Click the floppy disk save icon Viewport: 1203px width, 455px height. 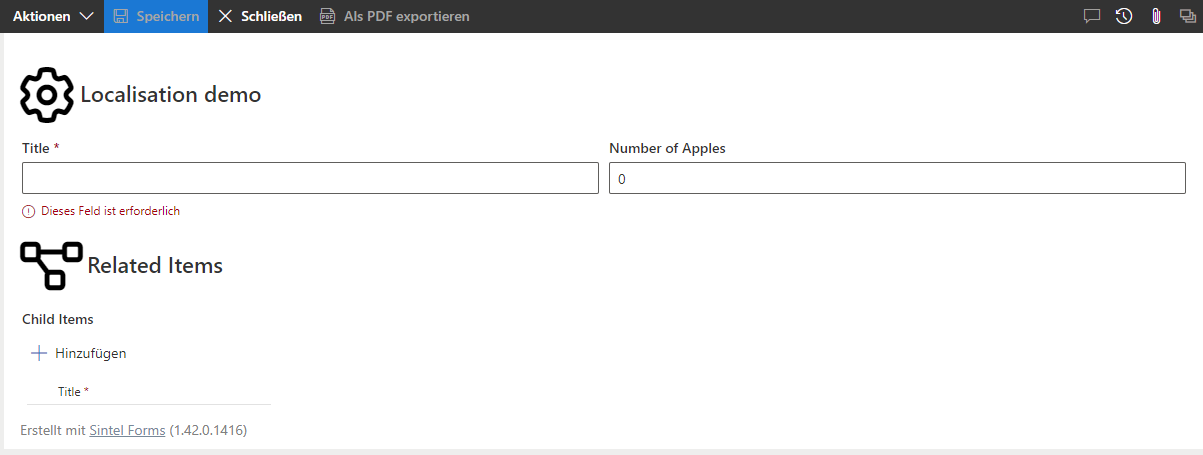click(121, 16)
